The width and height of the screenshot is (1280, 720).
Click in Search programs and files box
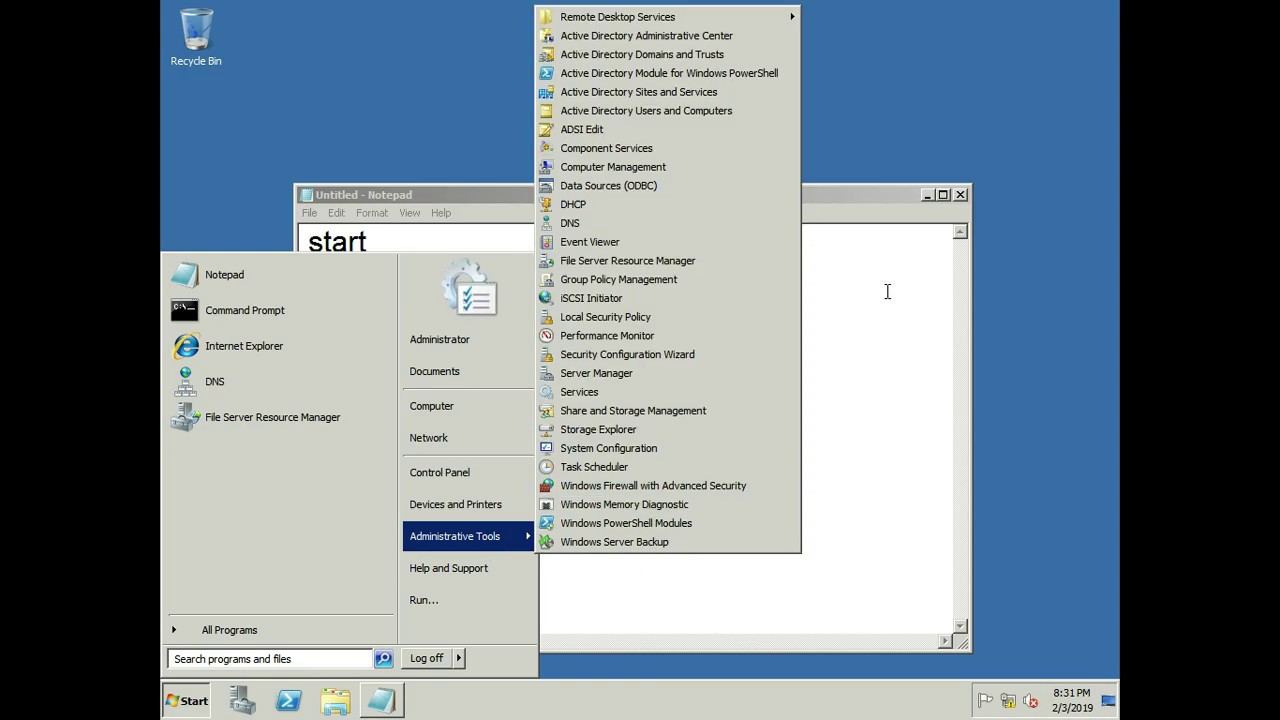[270, 659]
